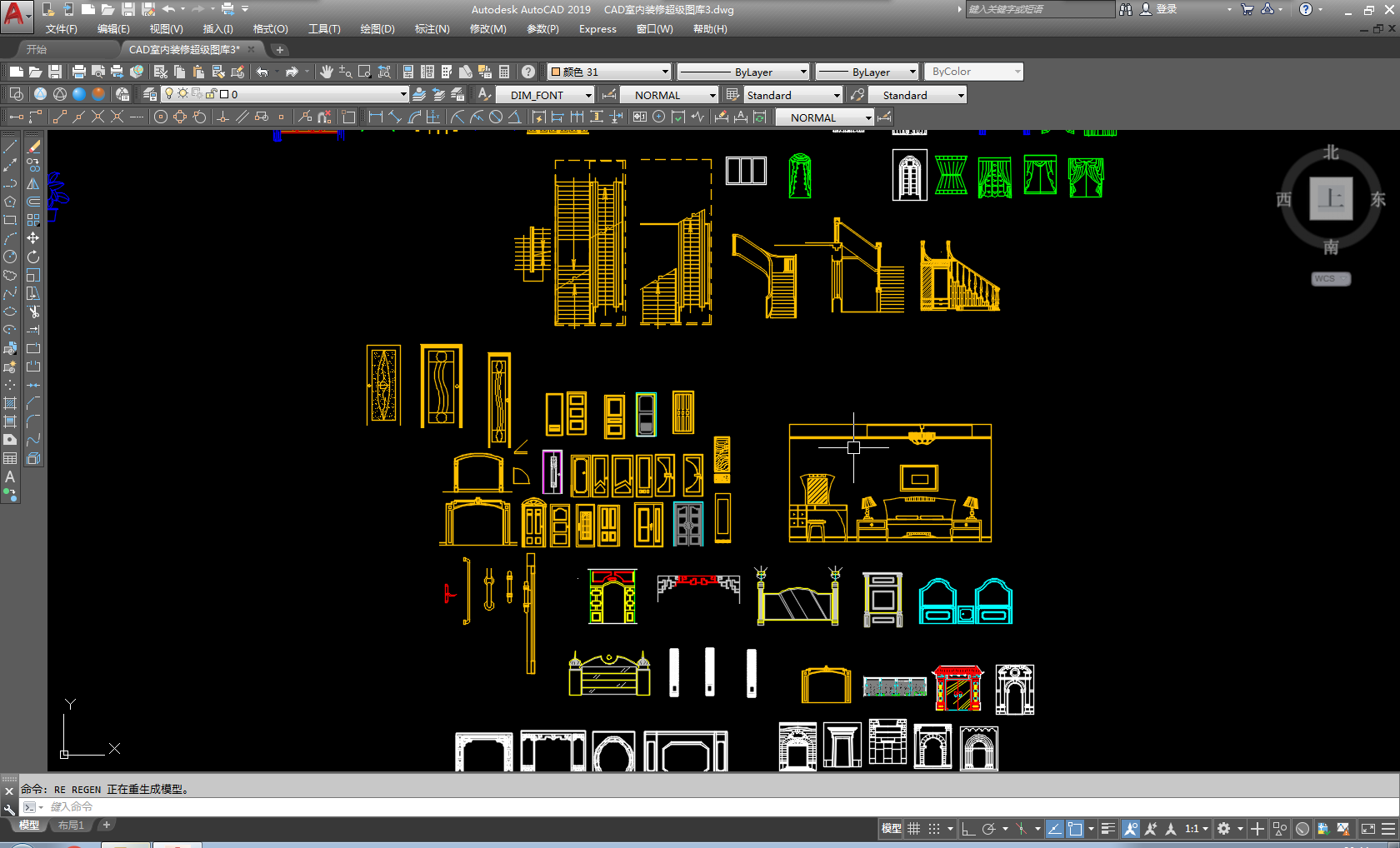Open the 绘图(D) menu
The width and height of the screenshot is (1400, 848).
coord(377,29)
